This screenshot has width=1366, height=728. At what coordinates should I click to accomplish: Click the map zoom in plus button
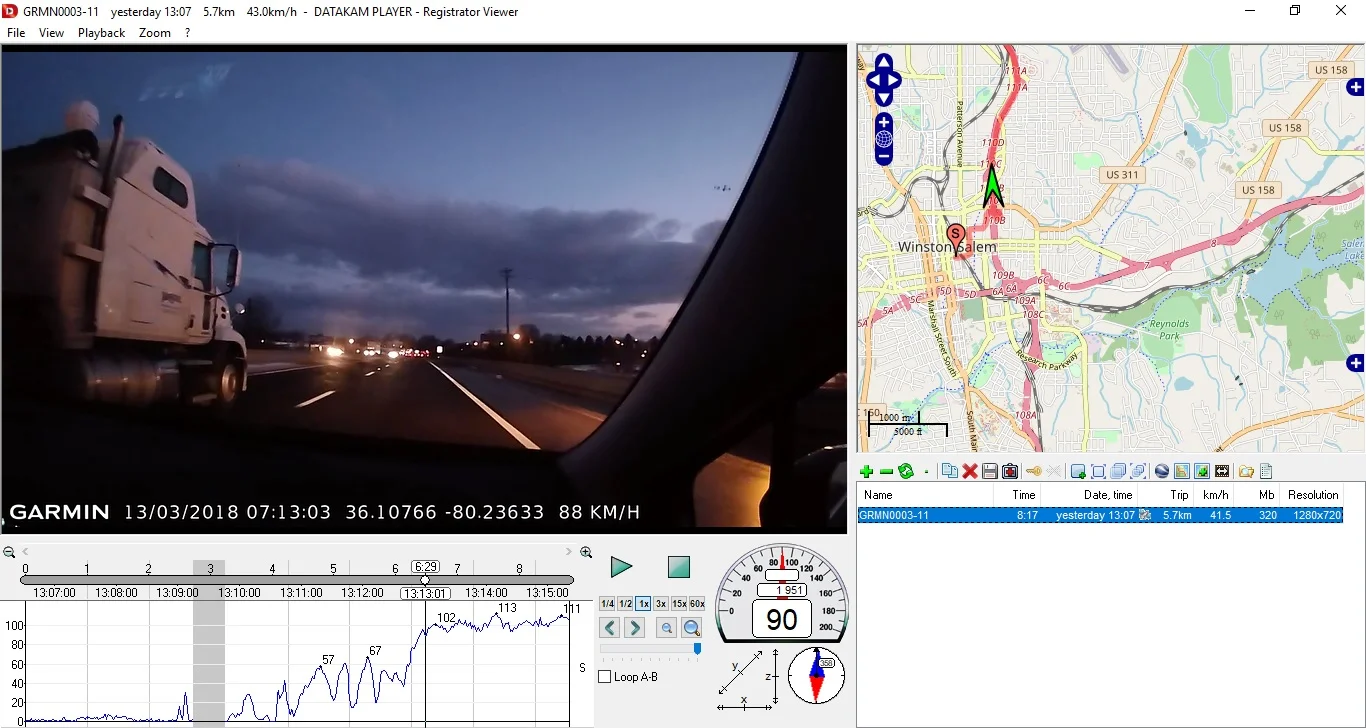[884, 122]
